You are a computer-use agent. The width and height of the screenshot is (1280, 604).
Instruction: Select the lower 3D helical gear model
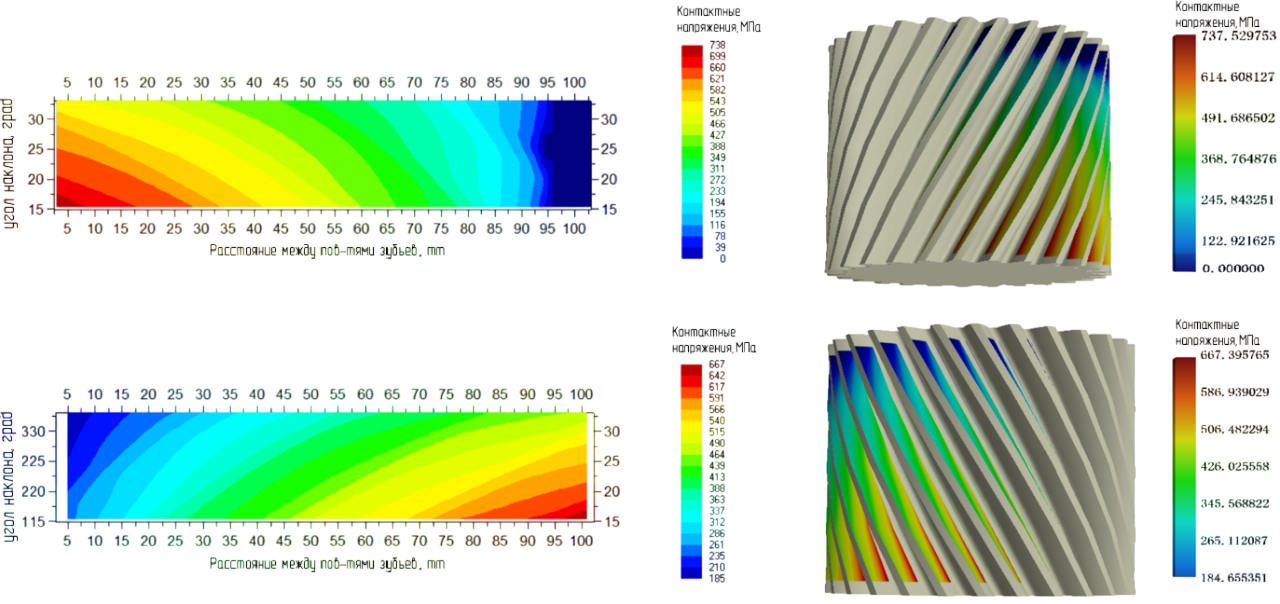tap(980, 462)
